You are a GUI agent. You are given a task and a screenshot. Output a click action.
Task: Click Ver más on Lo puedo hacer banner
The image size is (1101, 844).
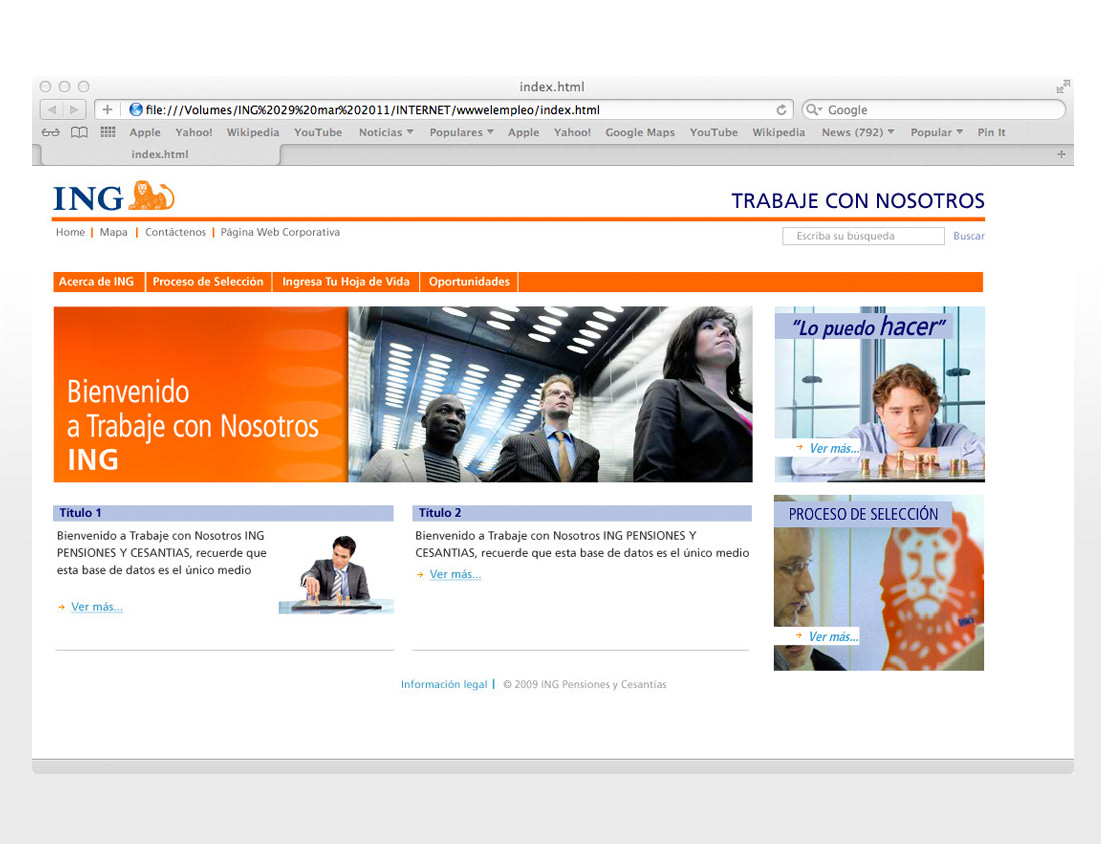833,448
